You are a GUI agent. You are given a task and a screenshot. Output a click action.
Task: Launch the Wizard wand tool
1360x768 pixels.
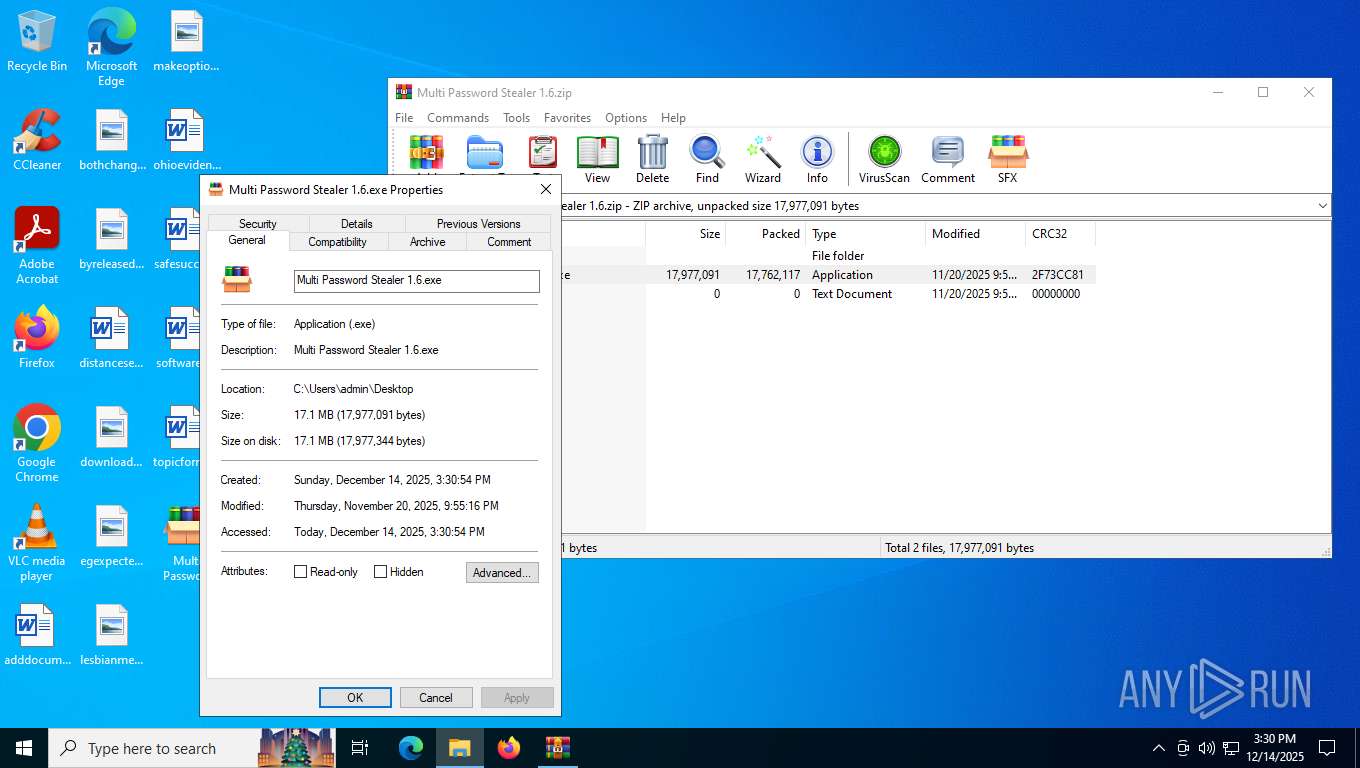(x=762, y=160)
